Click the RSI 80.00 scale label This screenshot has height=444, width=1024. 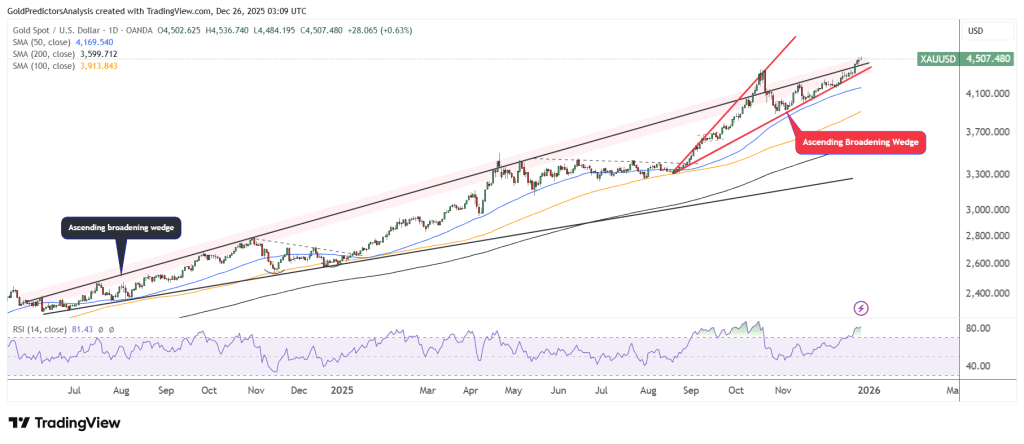pos(980,328)
